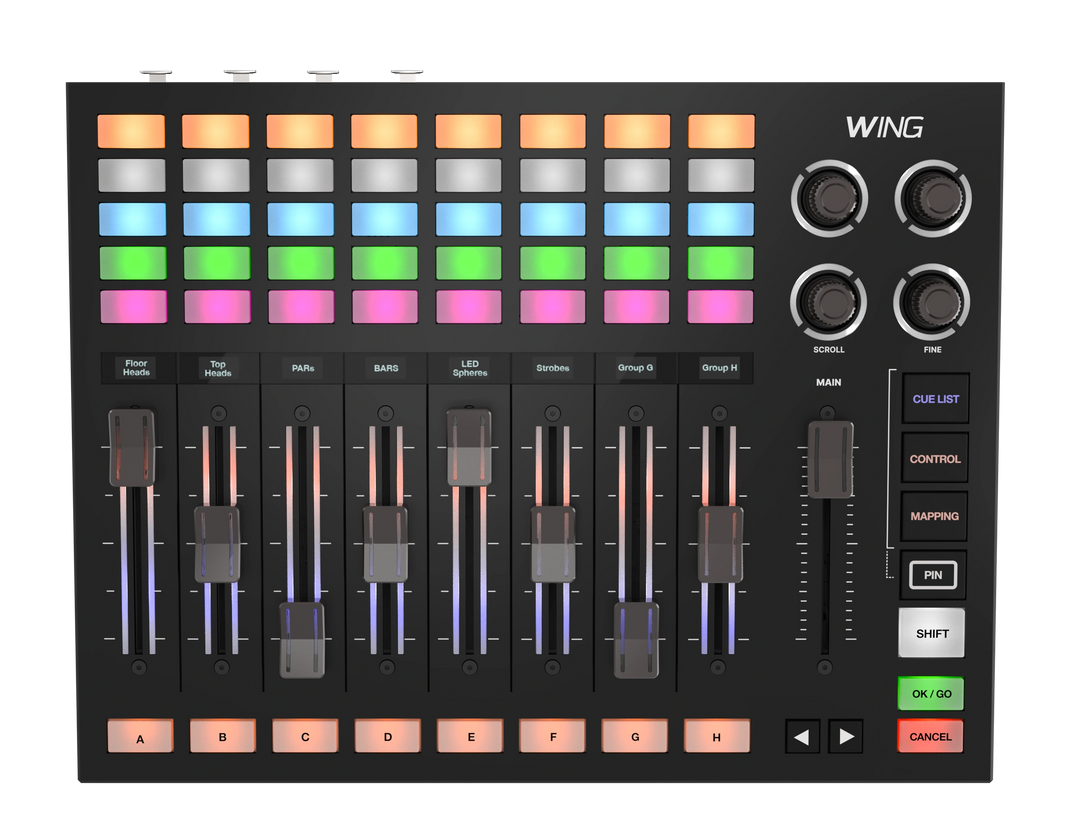The width and height of the screenshot is (1080, 840).
Task: Click the MAIN master fader handle
Action: click(x=830, y=460)
